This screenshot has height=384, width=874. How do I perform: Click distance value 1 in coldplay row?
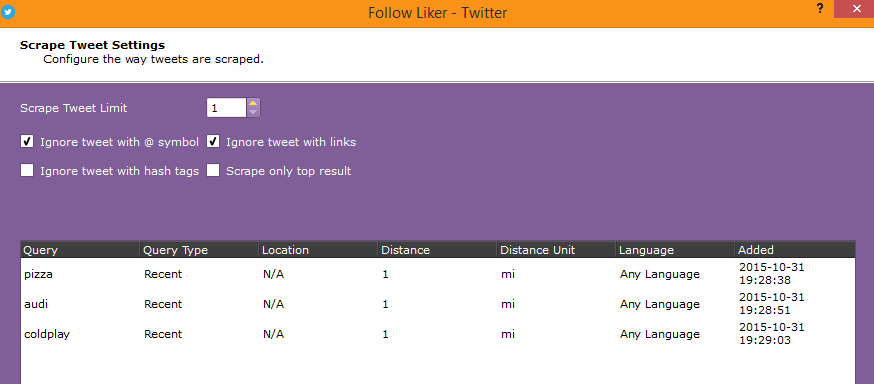point(386,334)
